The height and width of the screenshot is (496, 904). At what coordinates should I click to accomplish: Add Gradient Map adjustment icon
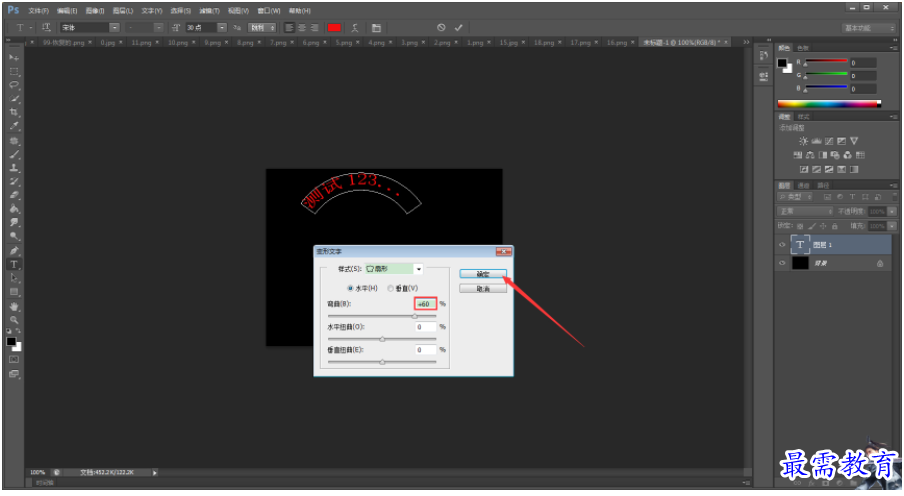coord(854,169)
